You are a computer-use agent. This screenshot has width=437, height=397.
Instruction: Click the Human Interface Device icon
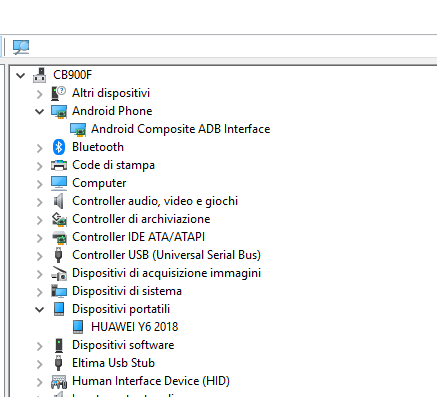click(59, 382)
